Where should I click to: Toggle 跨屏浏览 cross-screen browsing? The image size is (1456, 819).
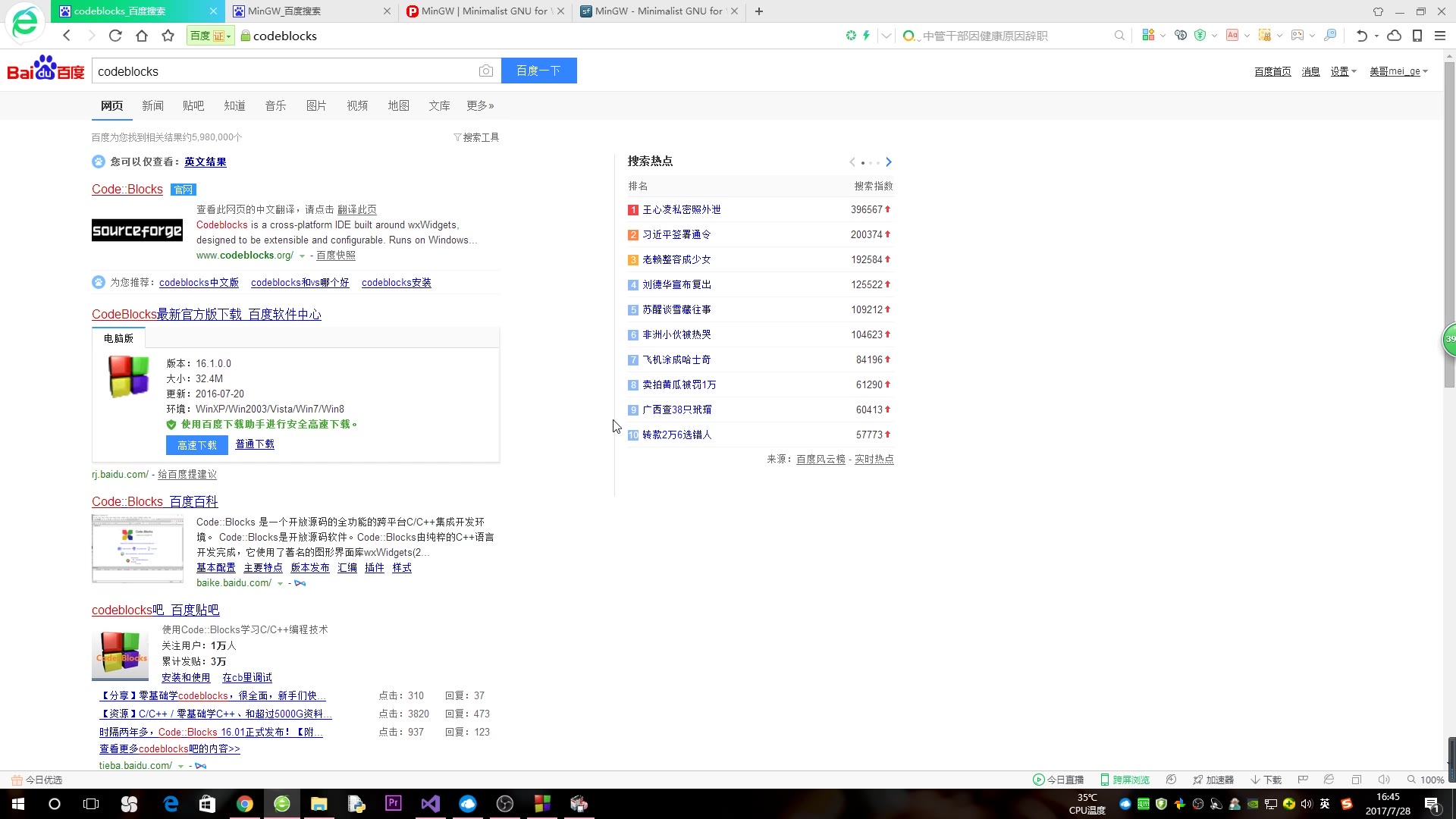tap(1125, 780)
